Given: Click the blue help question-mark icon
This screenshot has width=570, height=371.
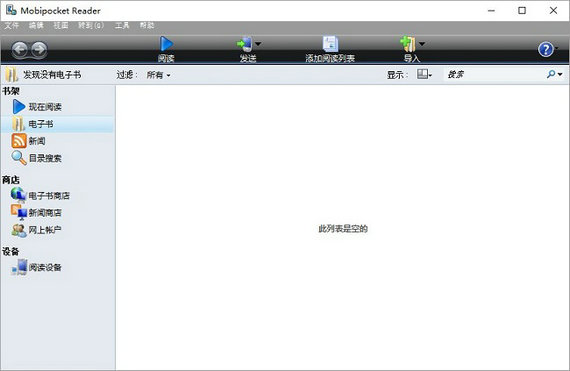Looking at the screenshot, I should [546, 49].
